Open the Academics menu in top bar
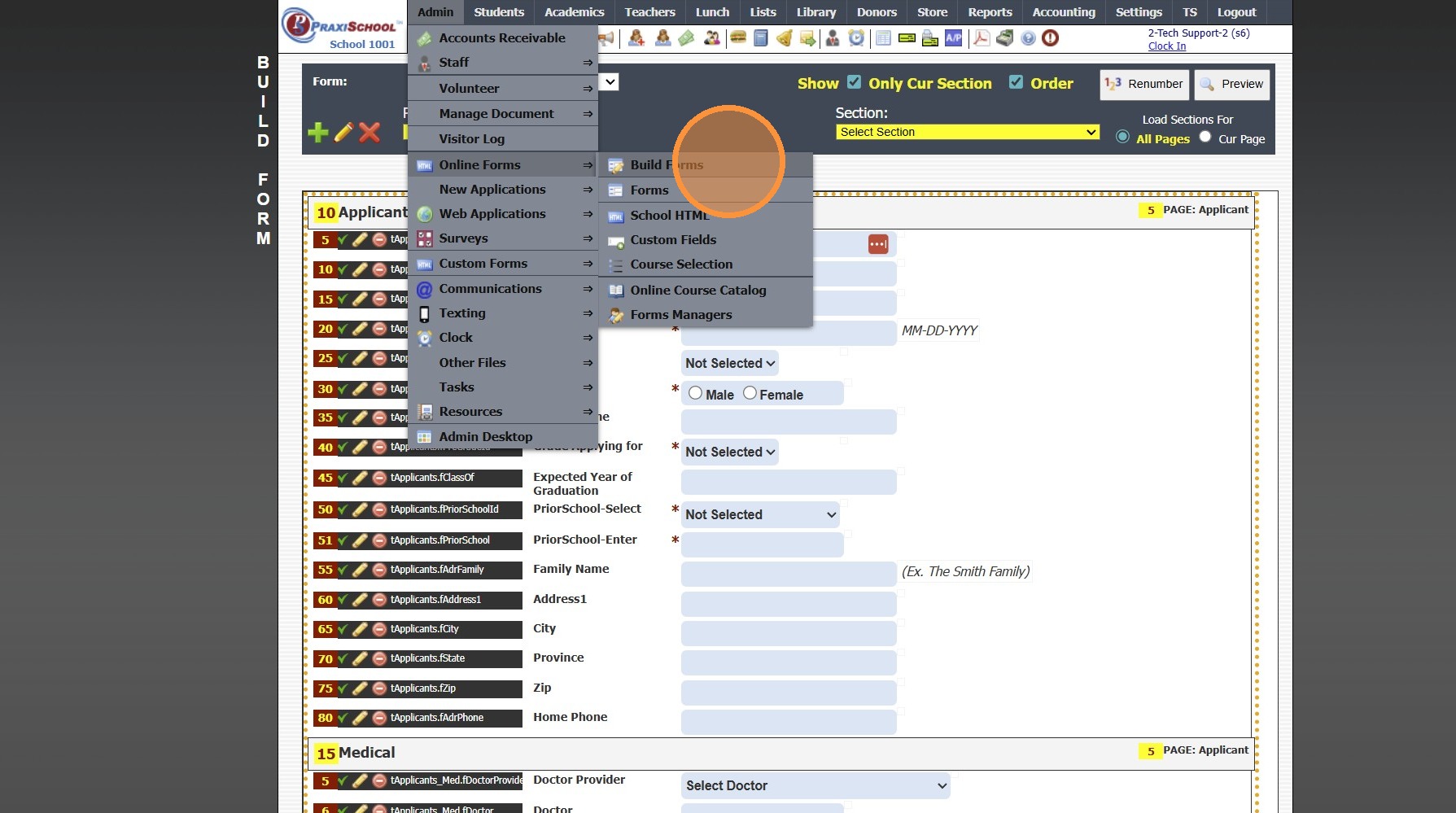The width and height of the screenshot is (1456, 813). pyautogui.click(x=575, y=12)
